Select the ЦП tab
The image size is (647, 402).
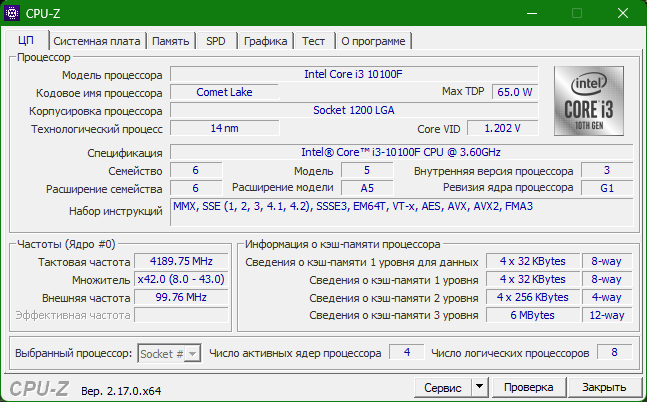25,41
